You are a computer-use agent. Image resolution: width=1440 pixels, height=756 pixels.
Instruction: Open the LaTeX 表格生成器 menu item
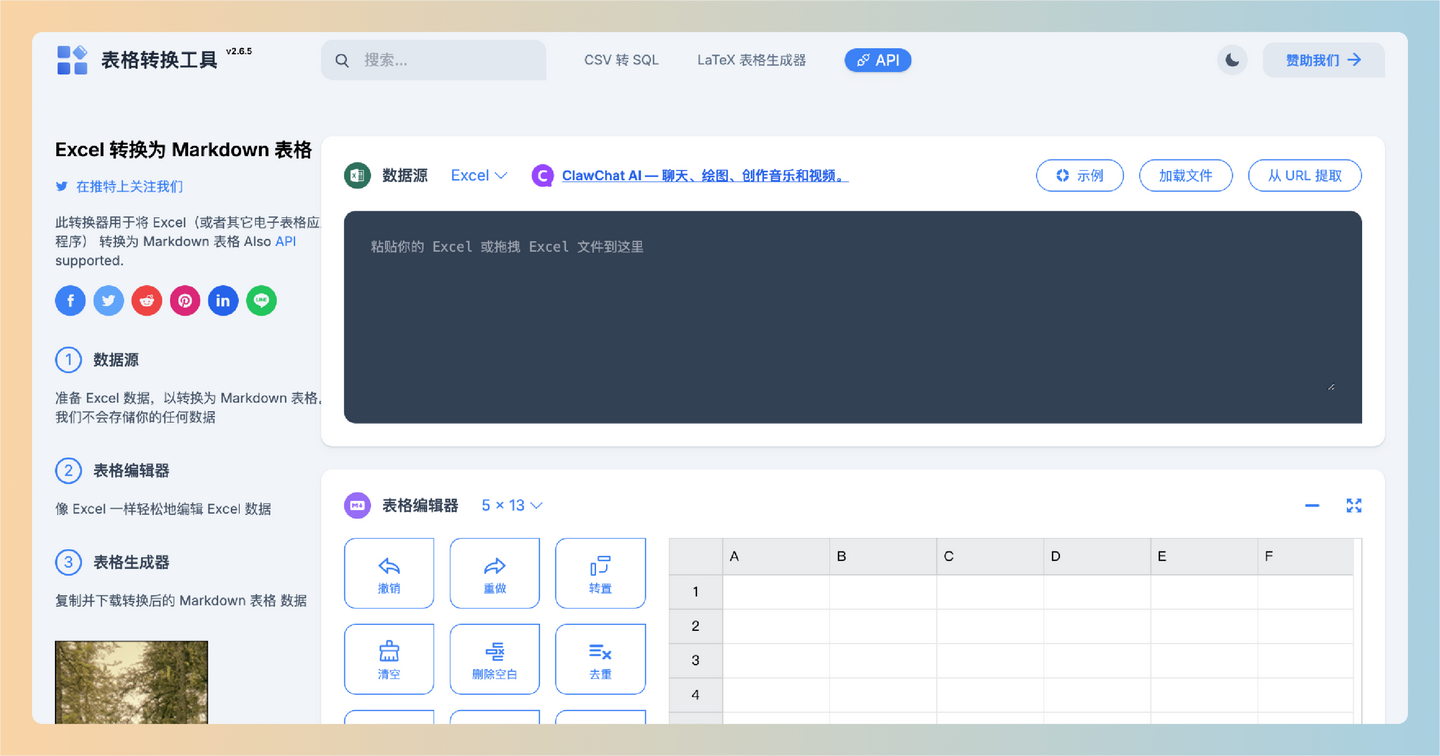click(752, 60)
